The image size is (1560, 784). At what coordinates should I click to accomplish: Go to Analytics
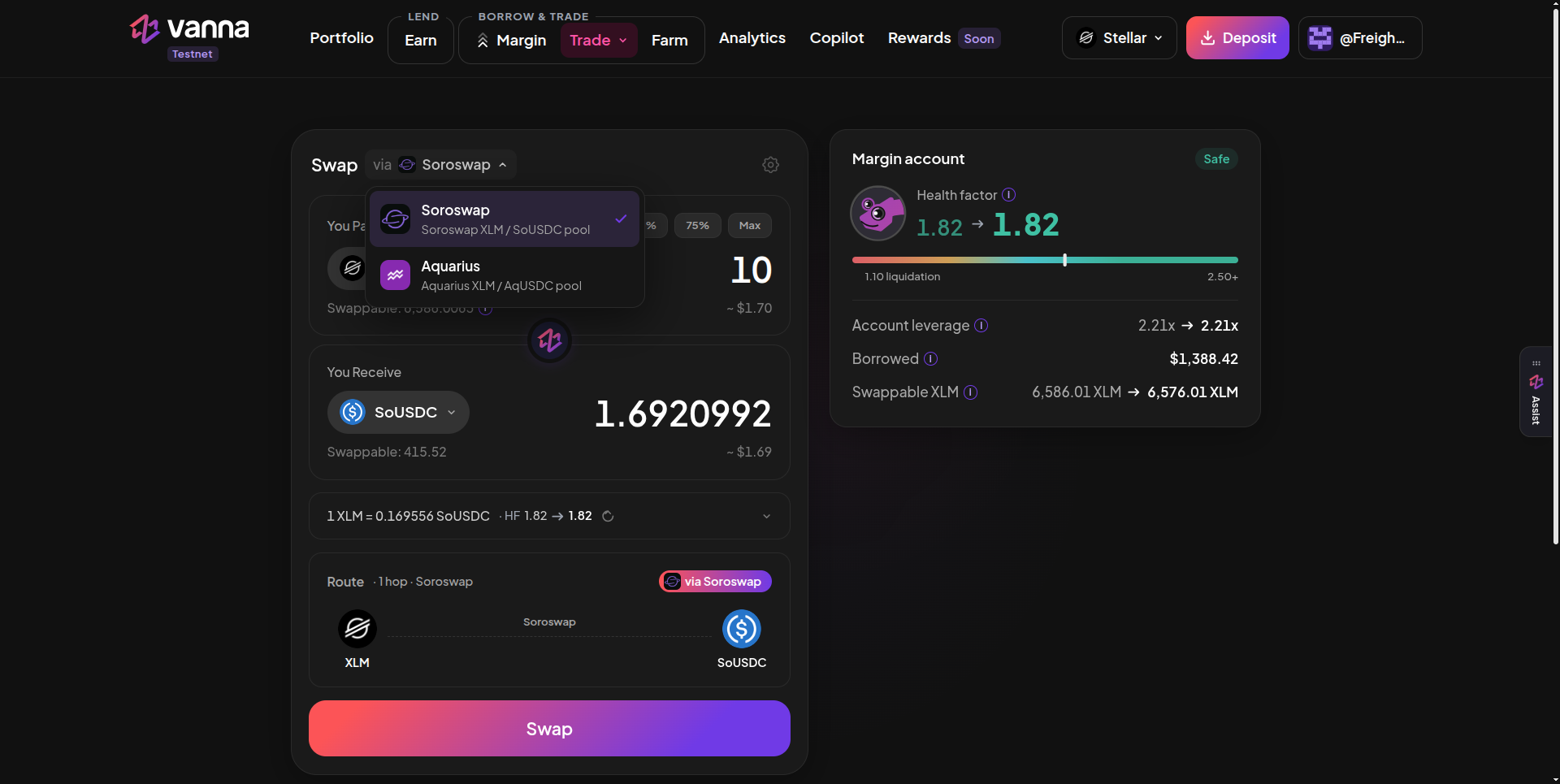point(752,38)
